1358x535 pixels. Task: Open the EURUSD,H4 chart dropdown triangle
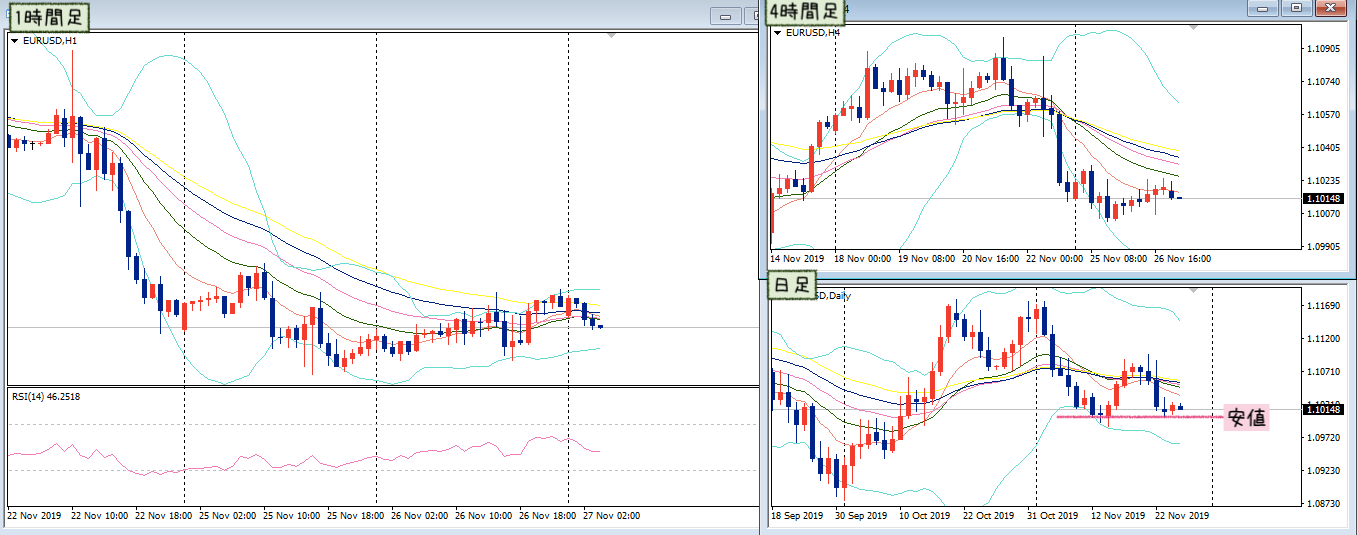(x=778, y=32)
